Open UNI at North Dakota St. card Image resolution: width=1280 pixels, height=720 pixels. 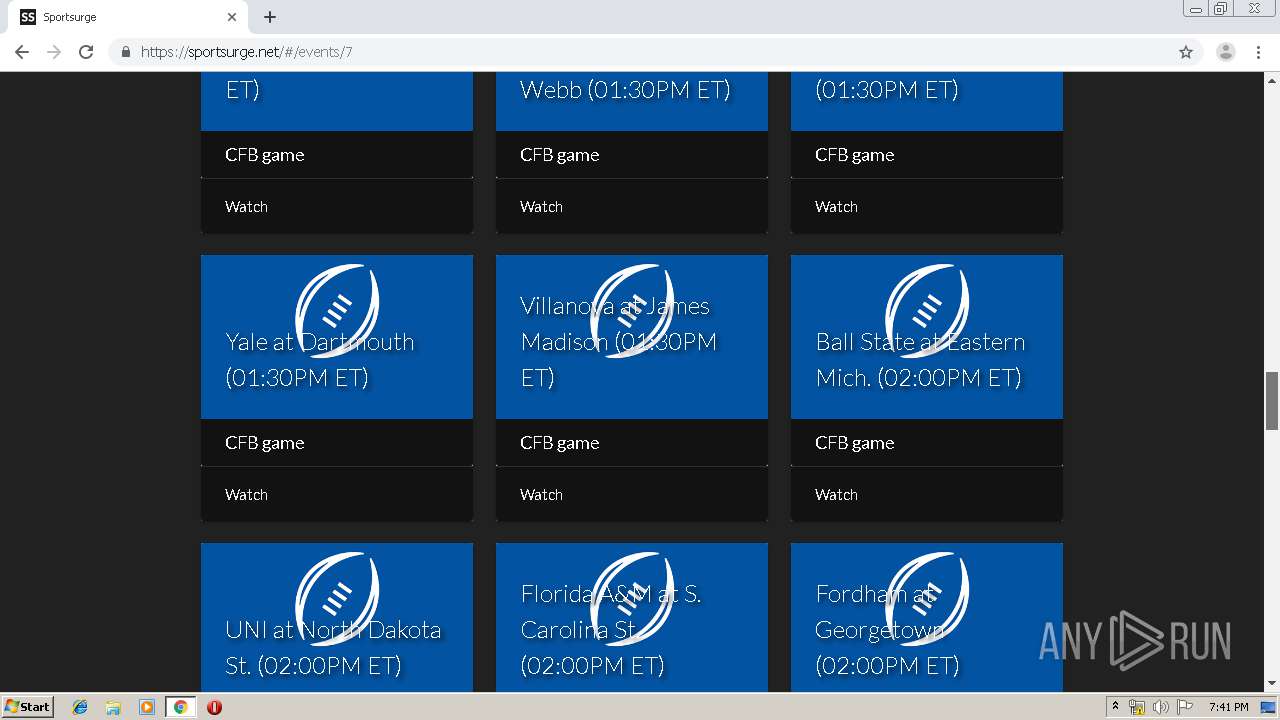(x=337, y=617)
